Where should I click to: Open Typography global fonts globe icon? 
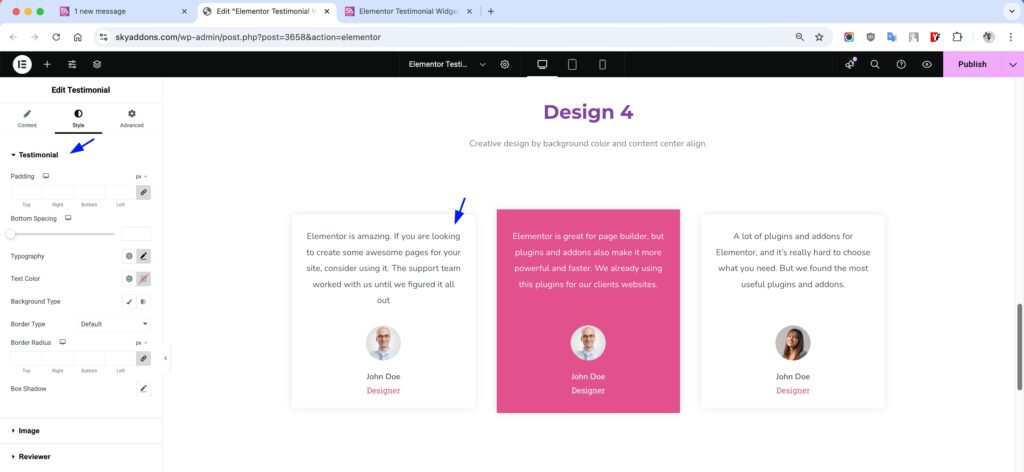[129, 257]
